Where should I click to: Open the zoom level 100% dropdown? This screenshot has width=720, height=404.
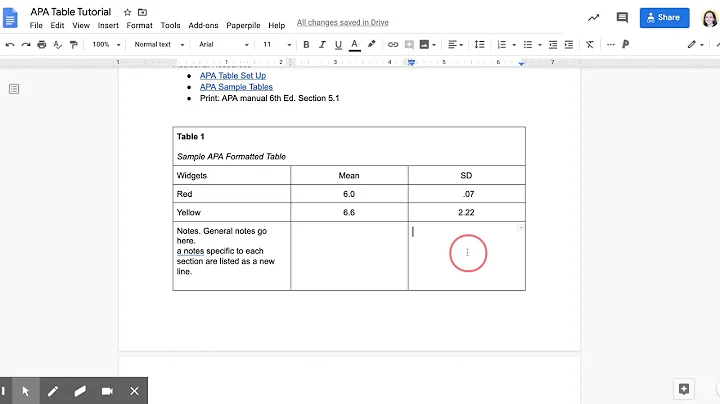(106, 45)
